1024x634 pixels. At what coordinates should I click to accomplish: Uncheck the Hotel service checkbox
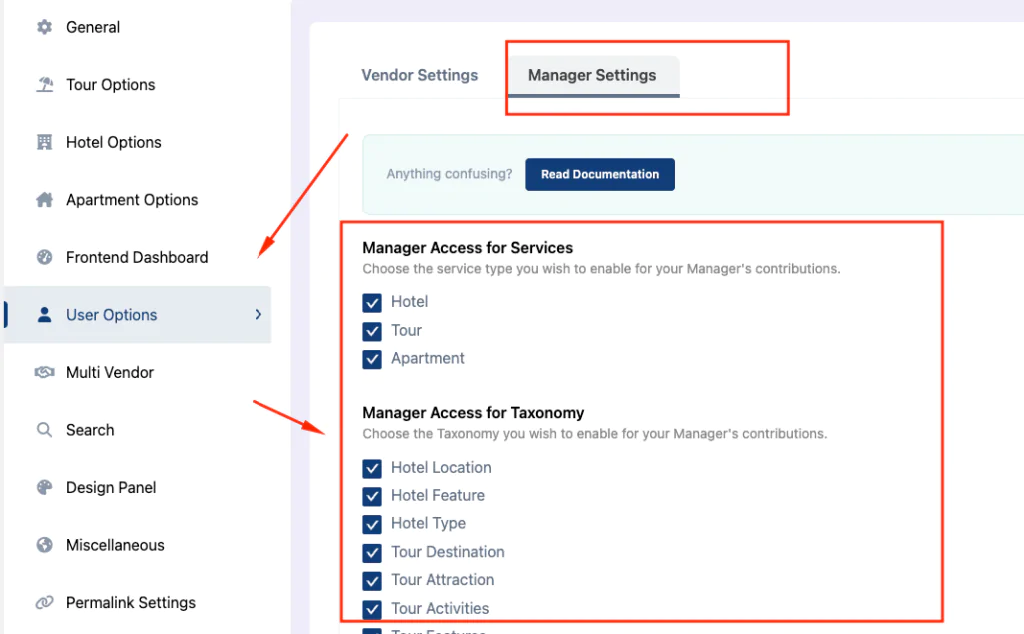tap(372, 302)
